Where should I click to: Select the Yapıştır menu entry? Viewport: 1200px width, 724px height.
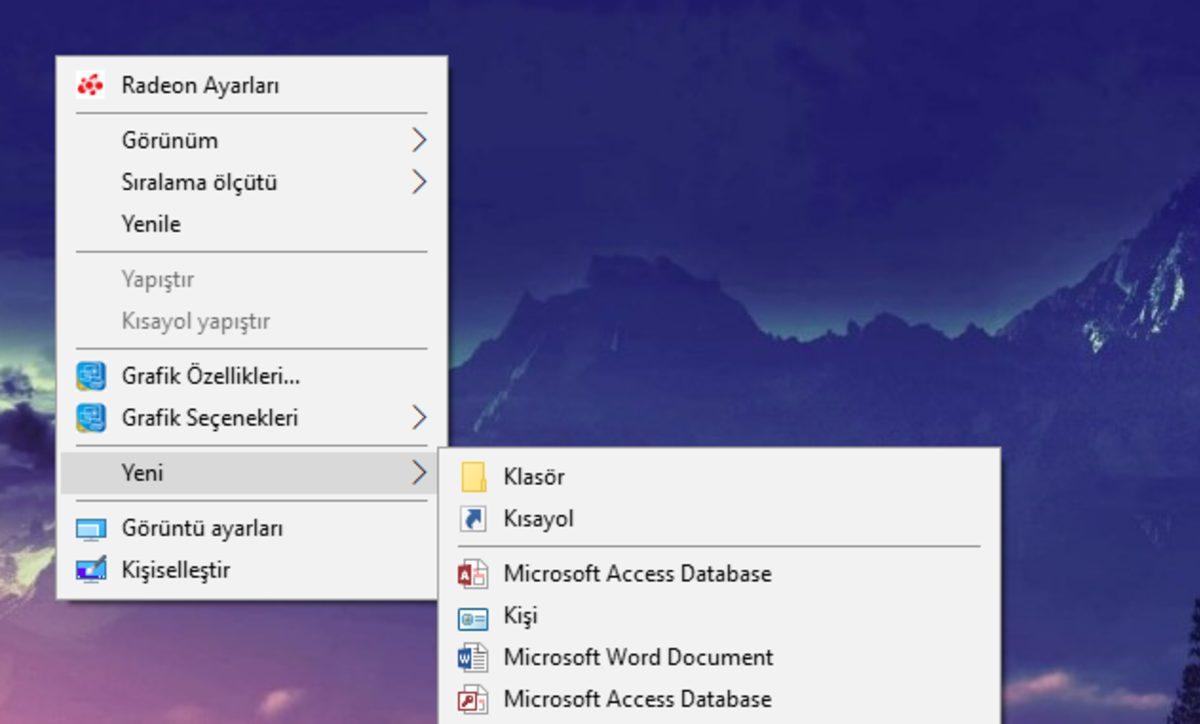tap(158, 279)
